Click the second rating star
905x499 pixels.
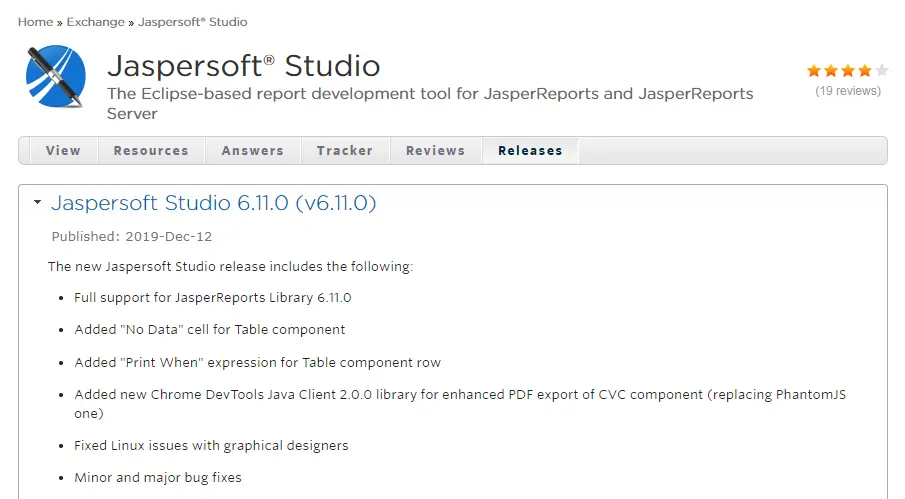(831, 71)
